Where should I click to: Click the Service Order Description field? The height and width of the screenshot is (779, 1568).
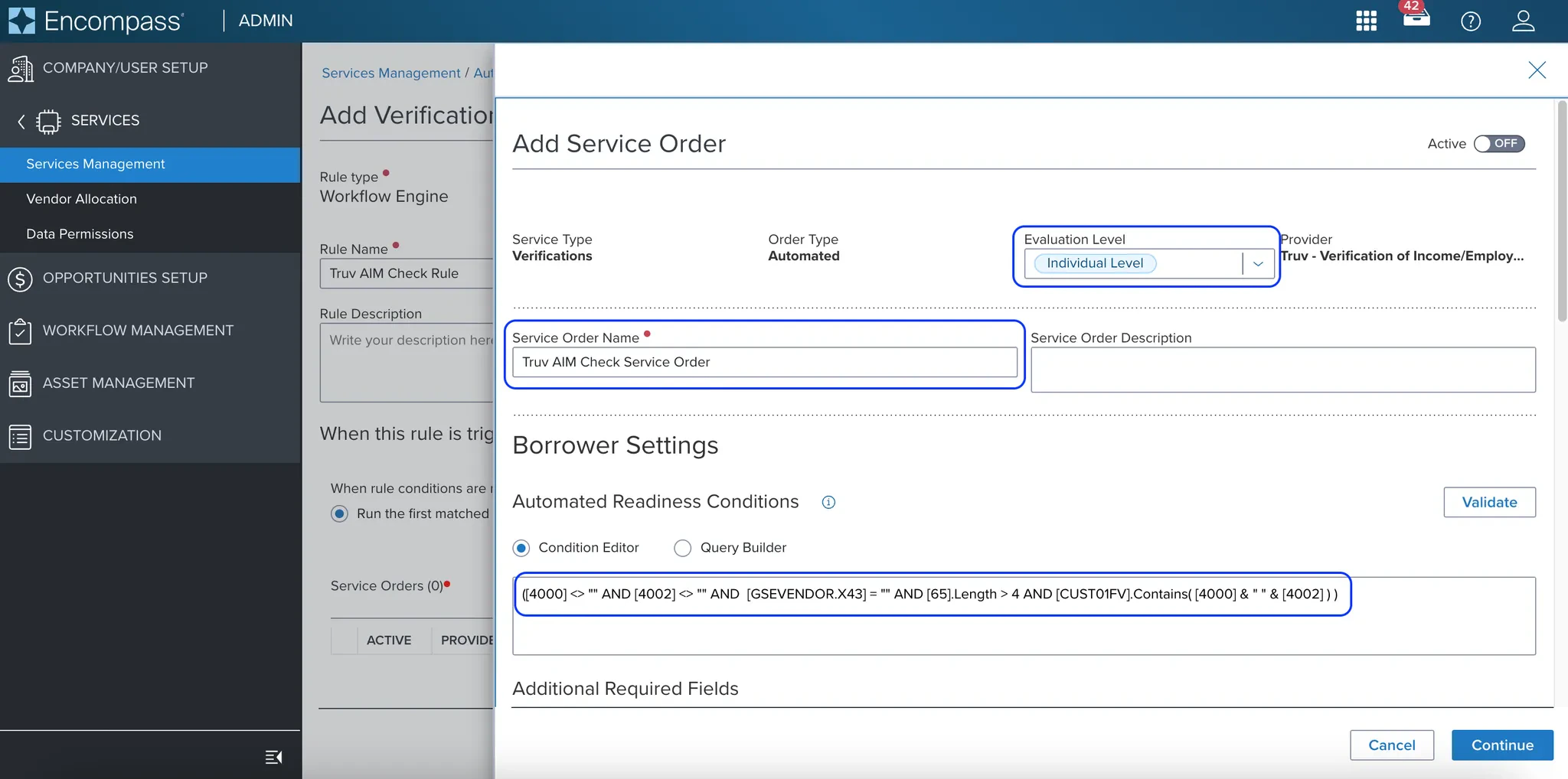click(1282, 370)
